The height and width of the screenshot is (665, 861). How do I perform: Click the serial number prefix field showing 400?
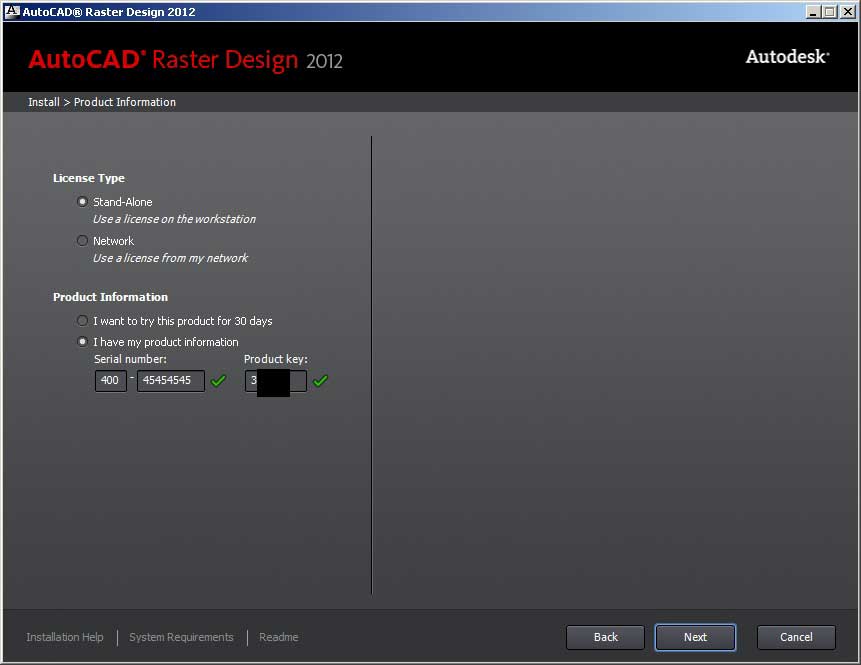coord(110,381)
